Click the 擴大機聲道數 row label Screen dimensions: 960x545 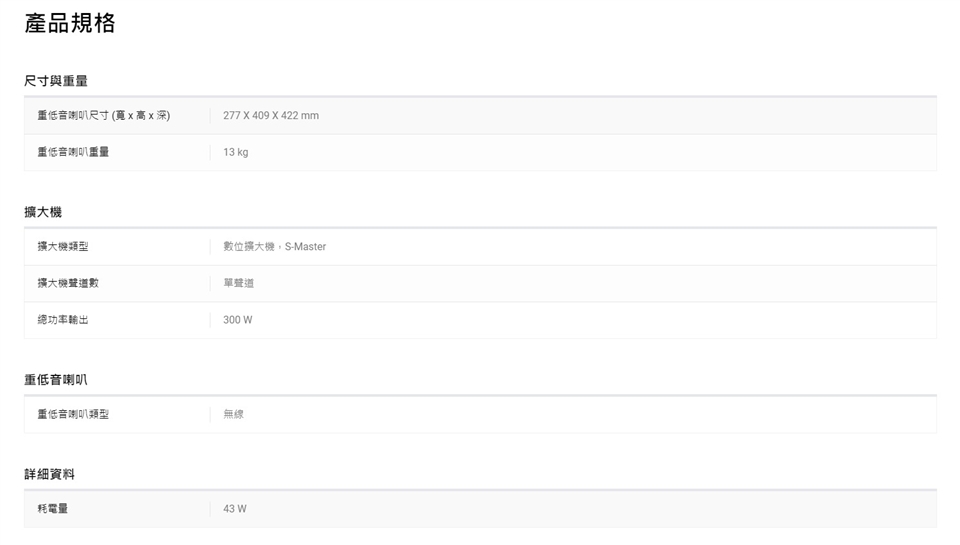[x=68, y=283]
